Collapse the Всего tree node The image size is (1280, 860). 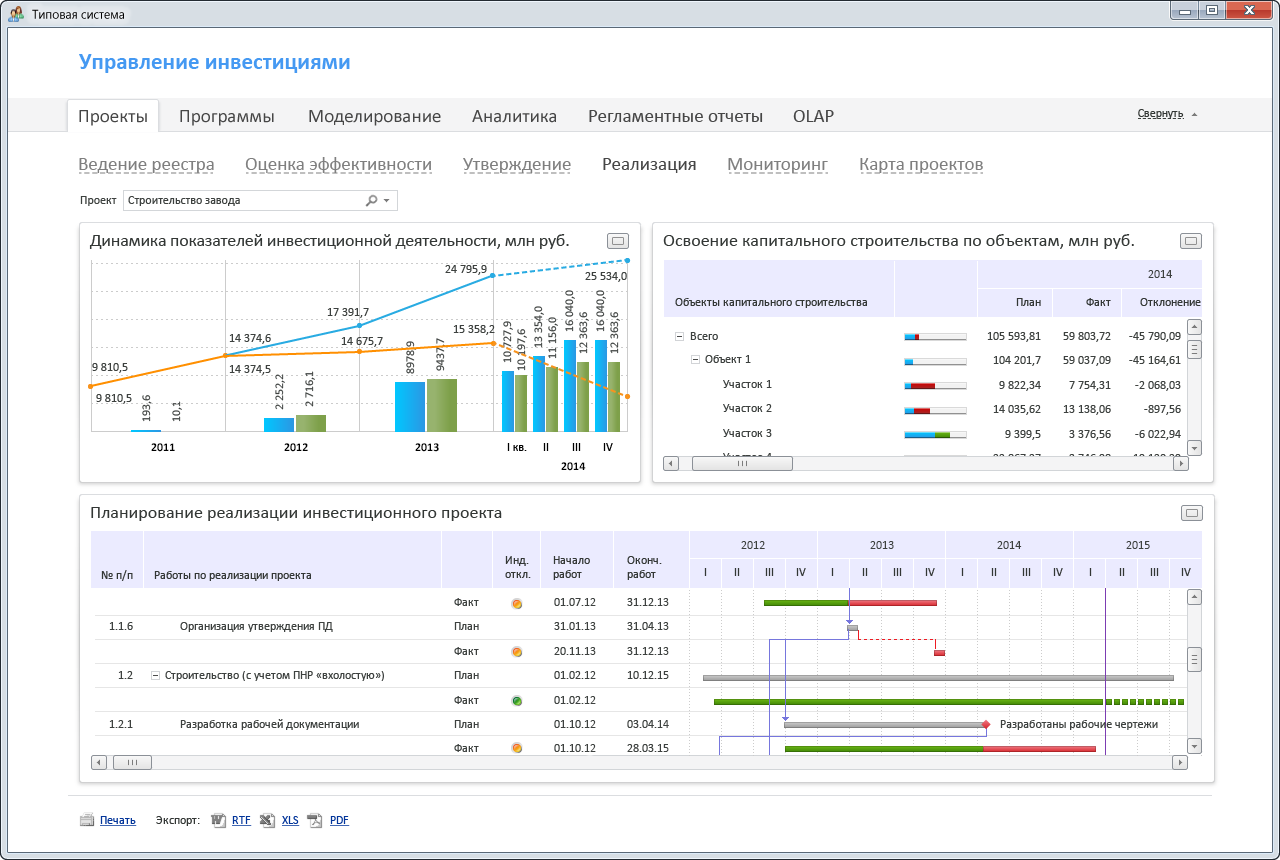(x=680, y=337)
